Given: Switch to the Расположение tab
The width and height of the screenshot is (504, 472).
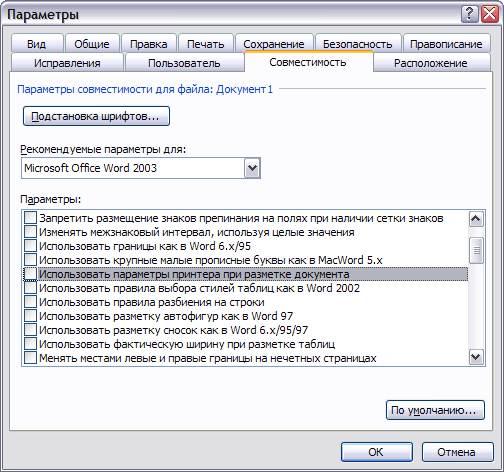Looking at the screenshot, I should tap(431, 63).
